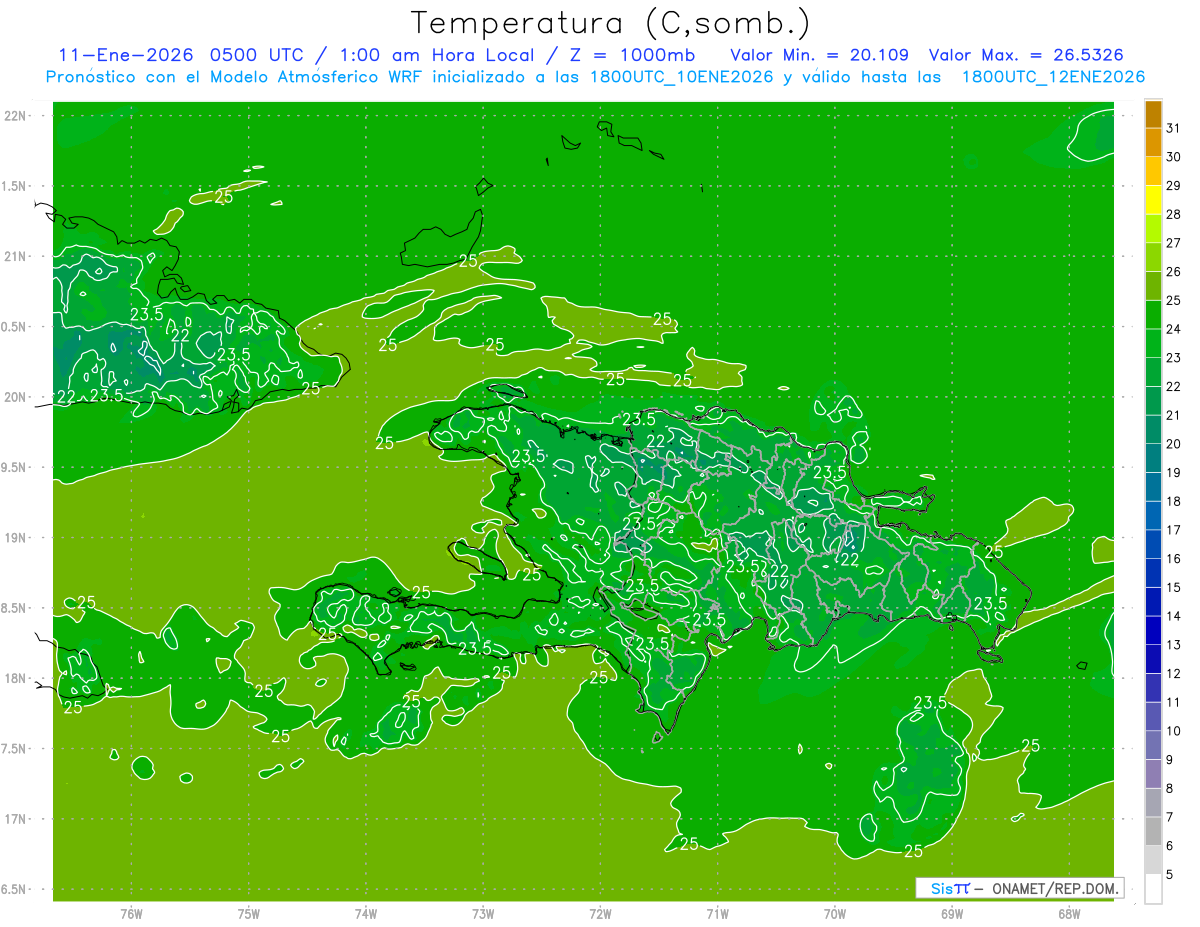1200x927 pixels.
Task: Click the 'Valor Min. = 20.109' text
Action: pyautogui.click(x=819, y=55)
